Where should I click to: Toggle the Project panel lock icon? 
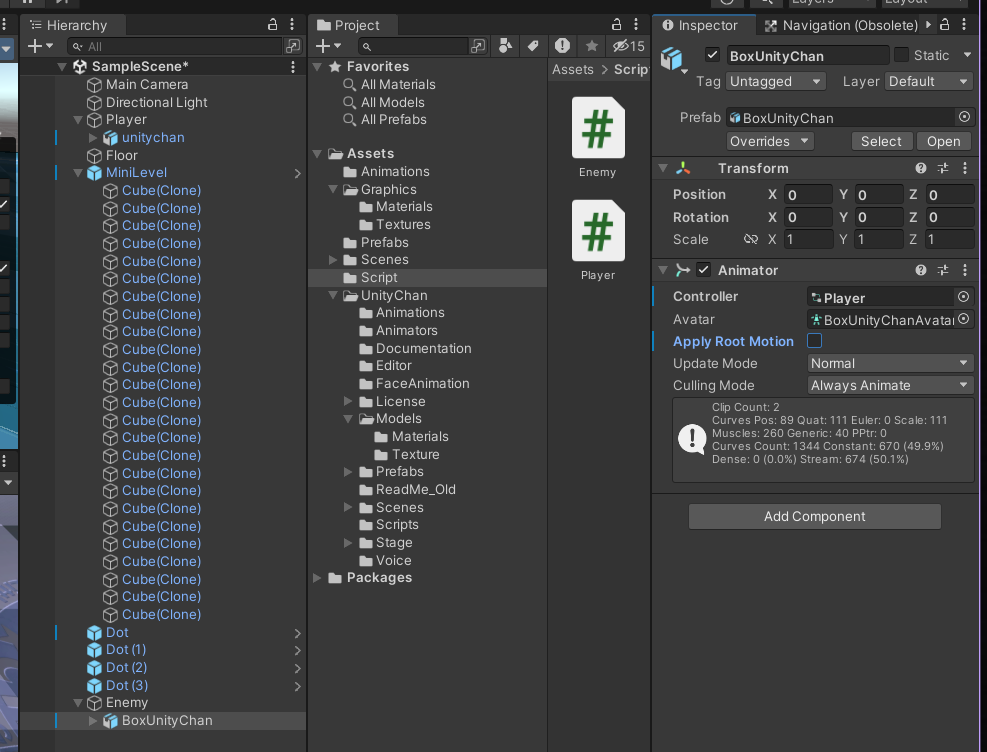click(617, 25)
